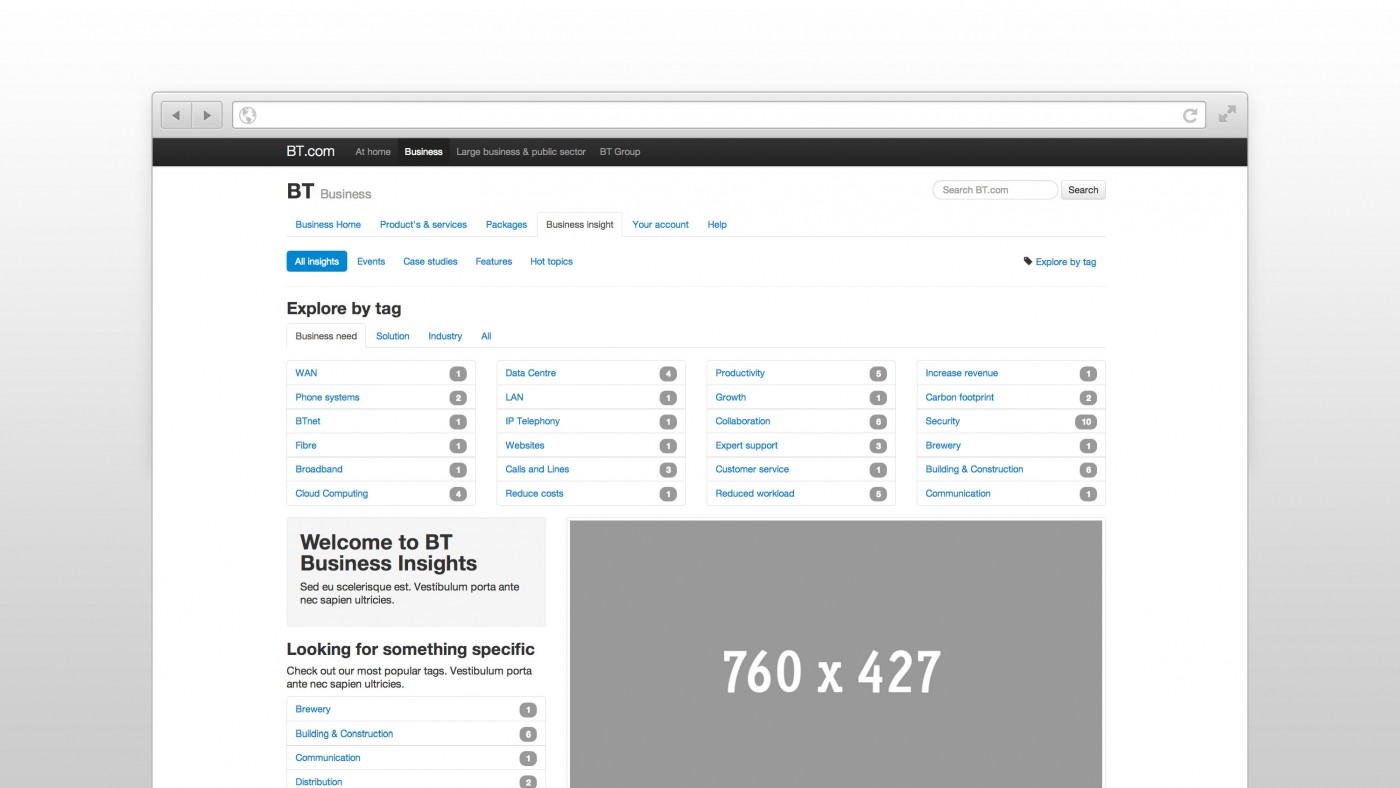
Task: Open Hot topics
Action: [552, 261]
